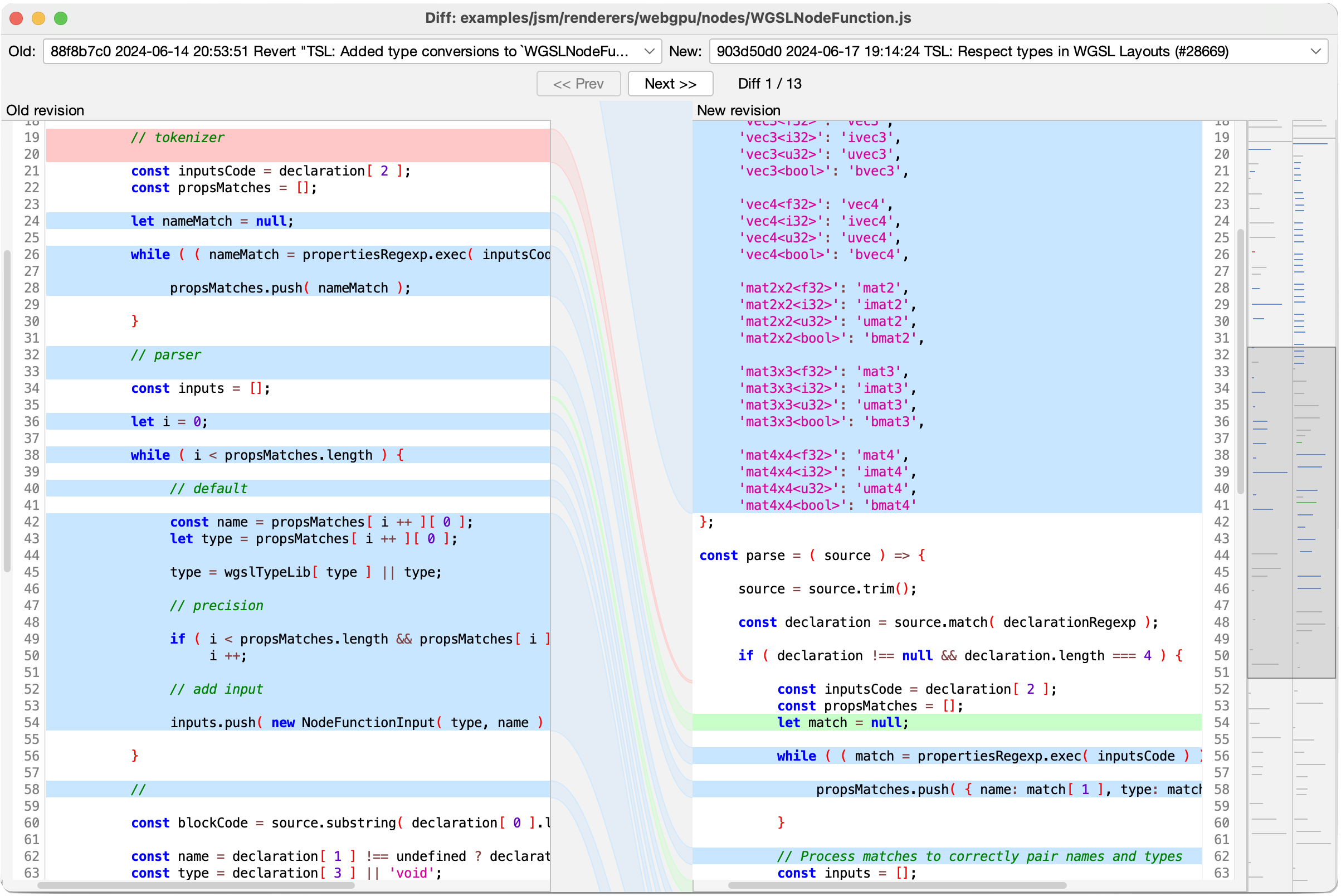Click the Old revision pane header label
The height and width of the screenshot is (896, 1341).
pyautogui.click(x=46, y=110)
